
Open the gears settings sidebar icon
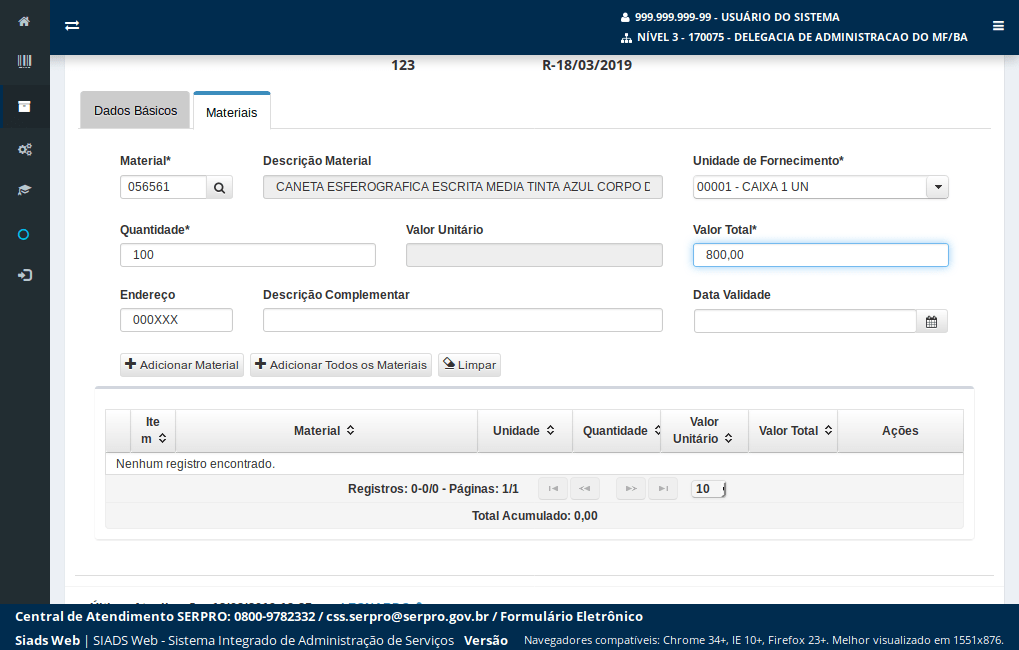pos(24,150)
